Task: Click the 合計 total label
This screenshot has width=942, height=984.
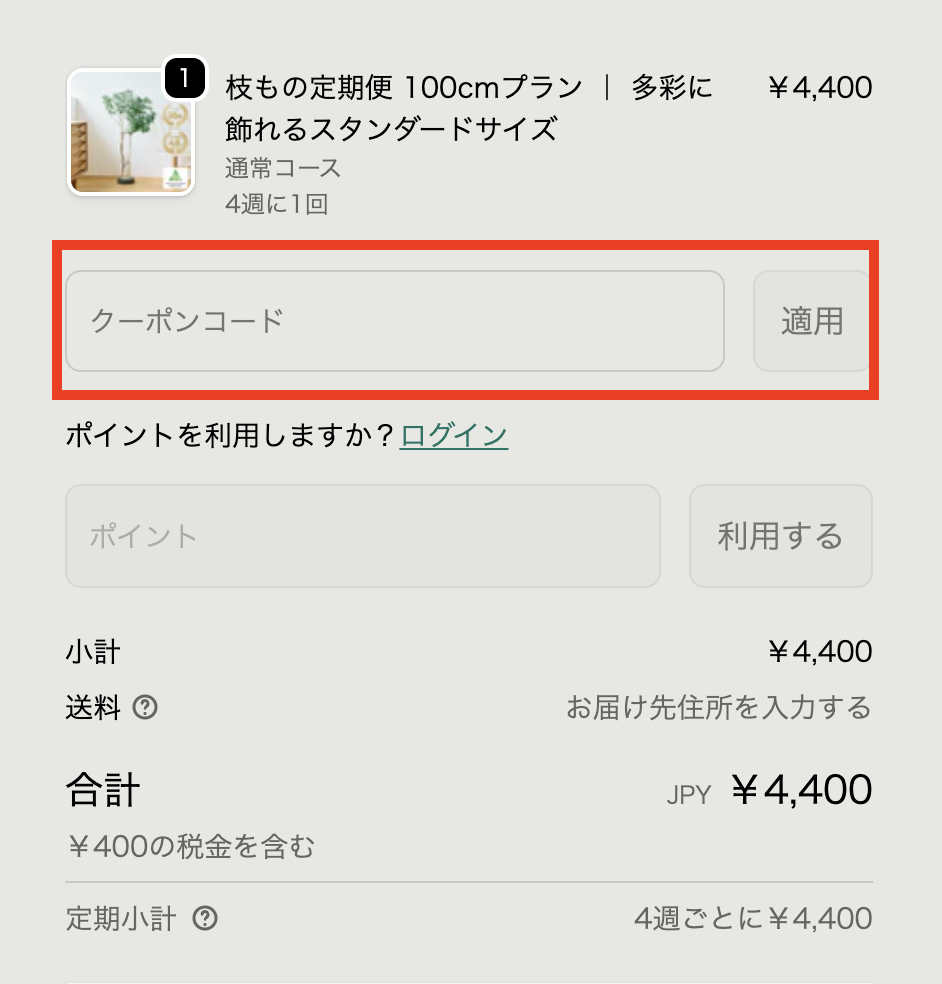Action: point(103,791)
